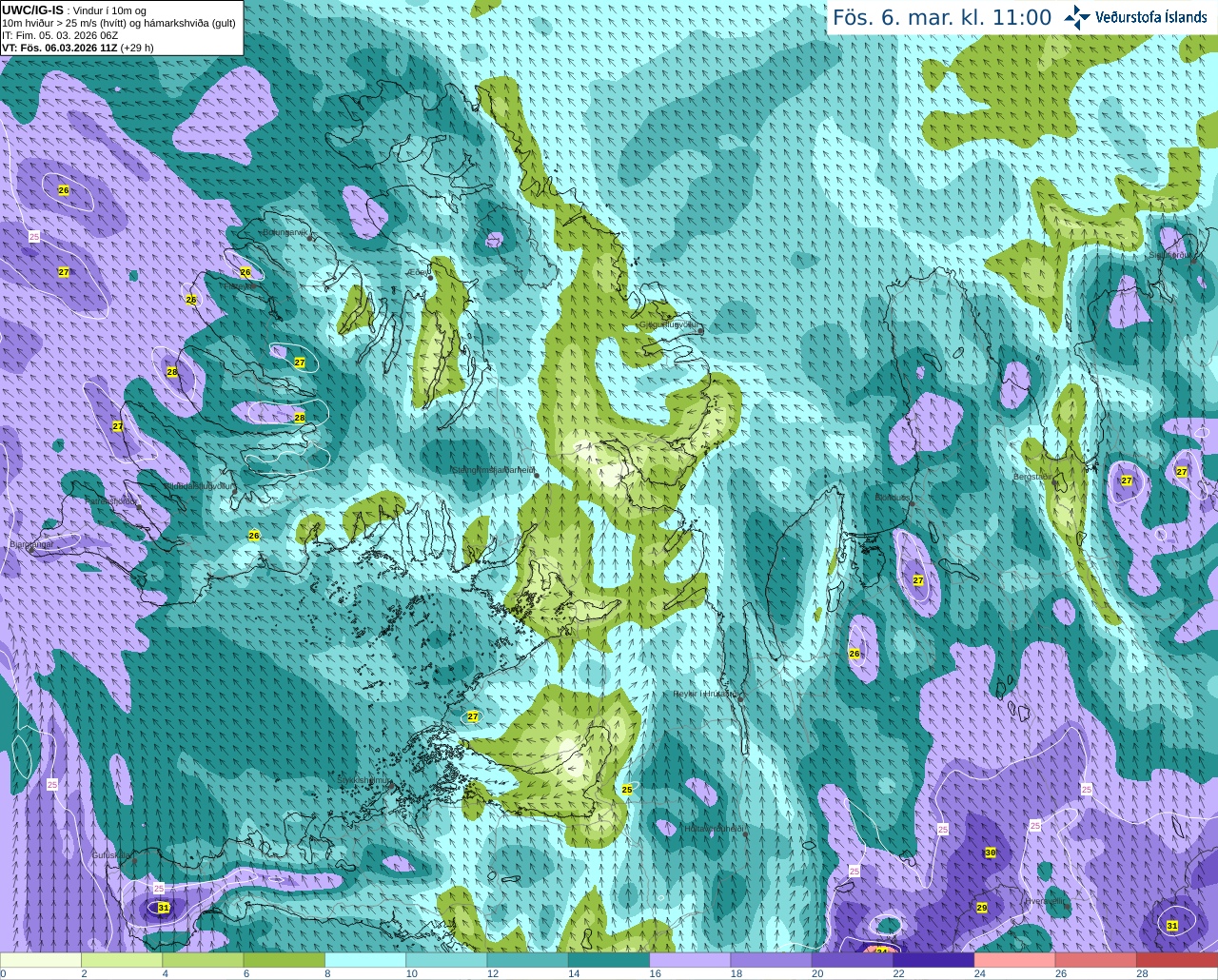Screen dimensions: 1218x980
Task: Click the 20–22 violet legend swatch
Action: pos(854,960)
